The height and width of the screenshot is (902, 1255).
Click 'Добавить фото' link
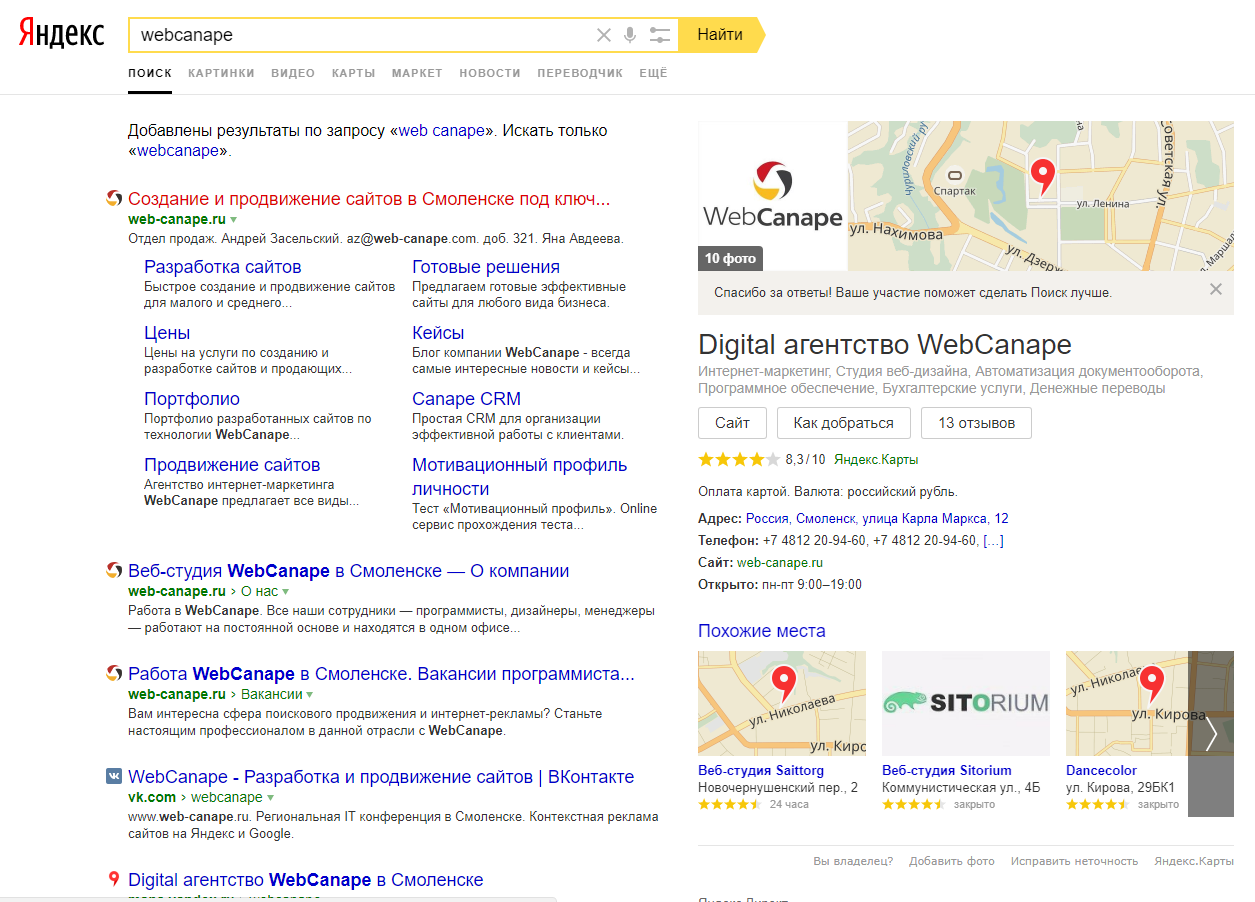coord(952,861)
